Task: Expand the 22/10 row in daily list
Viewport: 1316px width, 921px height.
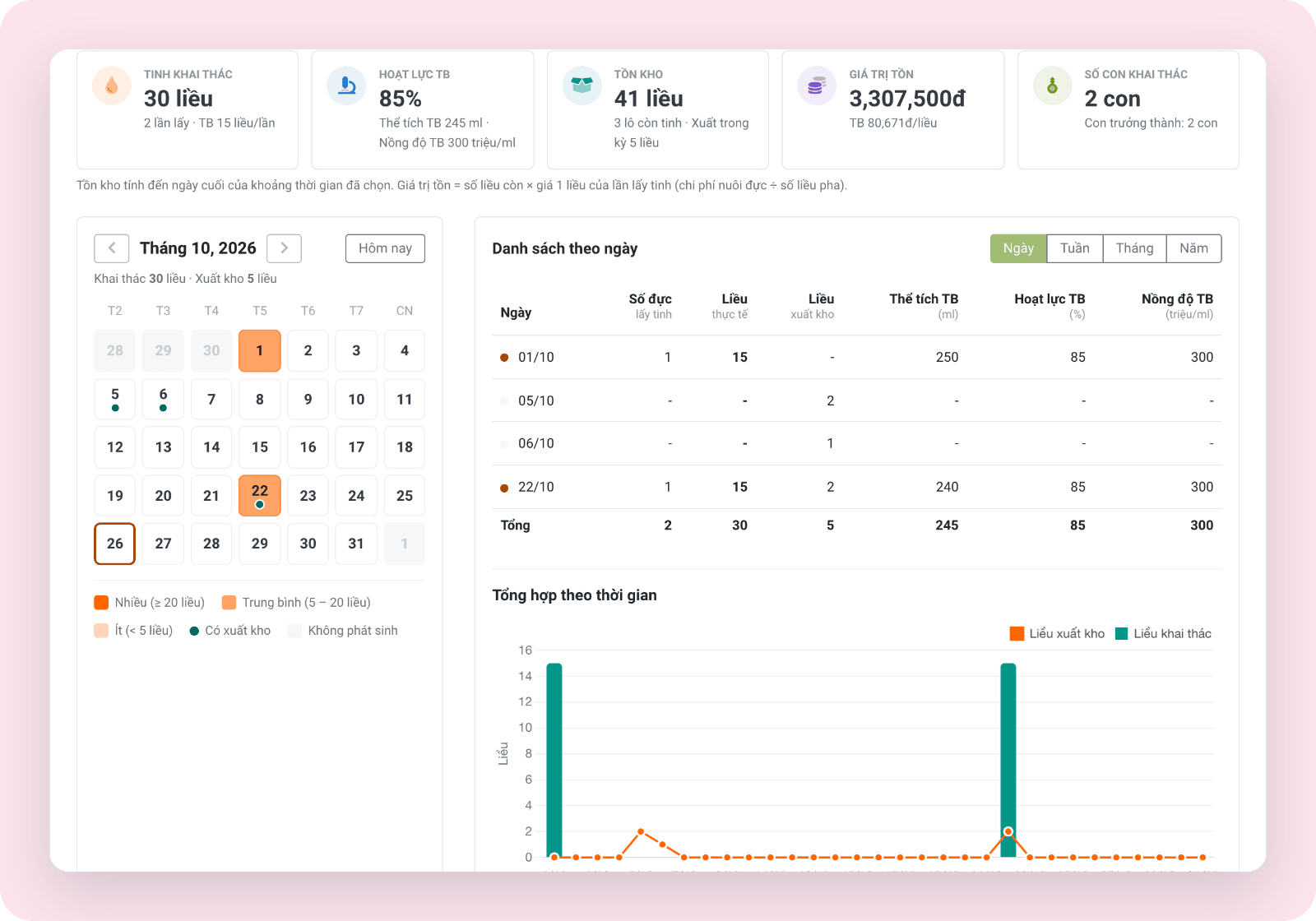Action: [857, 487]
